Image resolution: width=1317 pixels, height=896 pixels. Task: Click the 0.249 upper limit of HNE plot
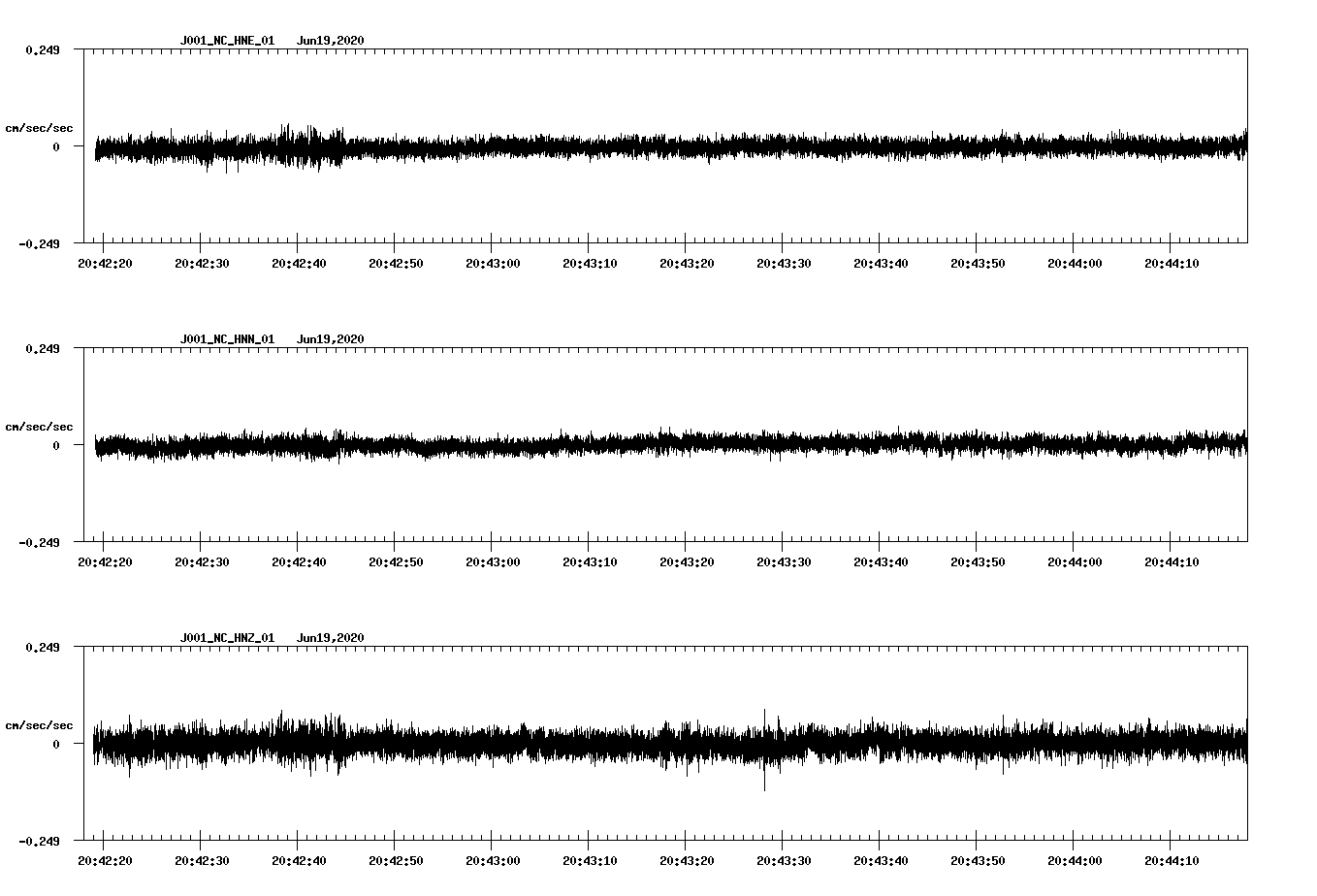[42, 49]
